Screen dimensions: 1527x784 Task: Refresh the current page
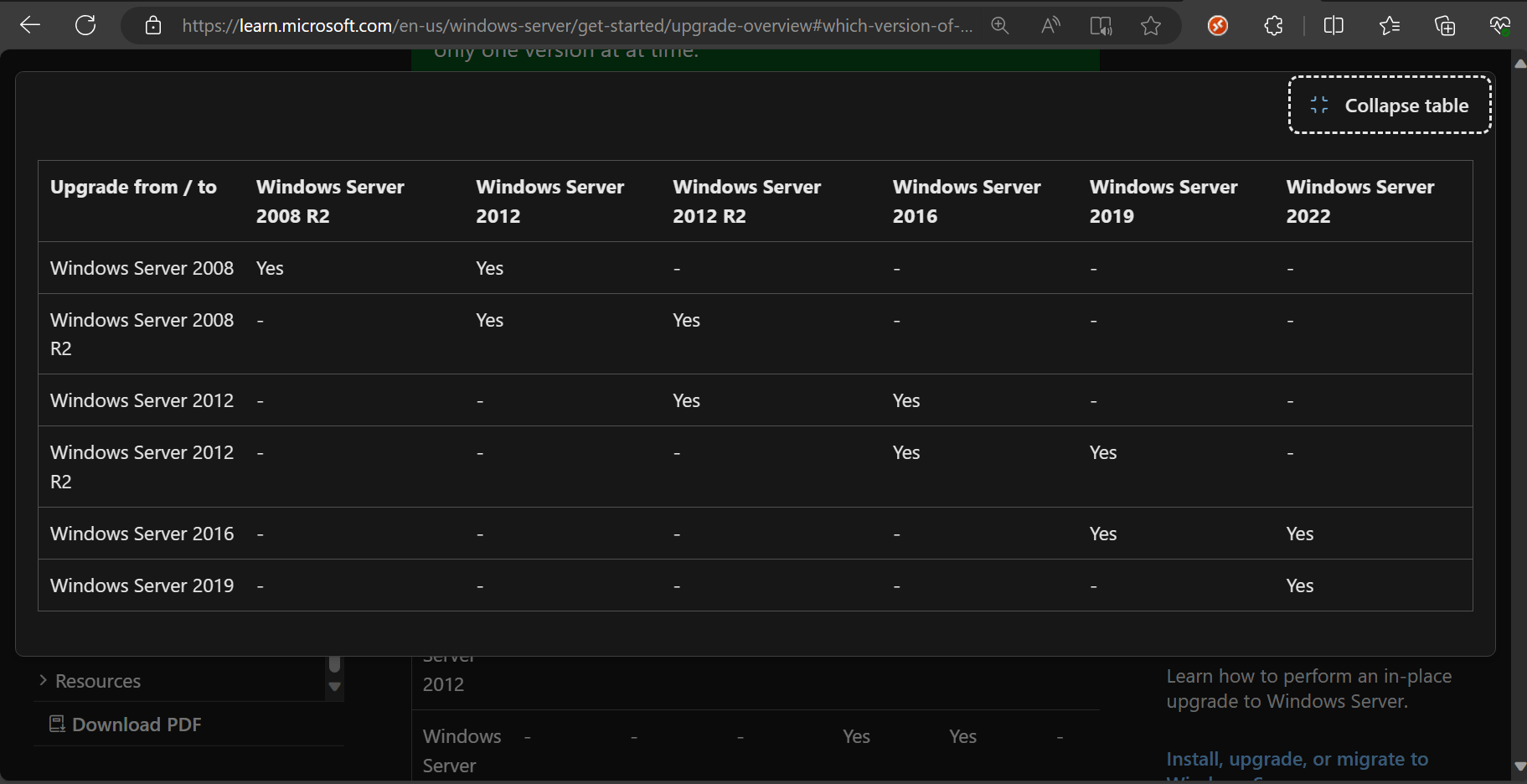tap(85, 25)
